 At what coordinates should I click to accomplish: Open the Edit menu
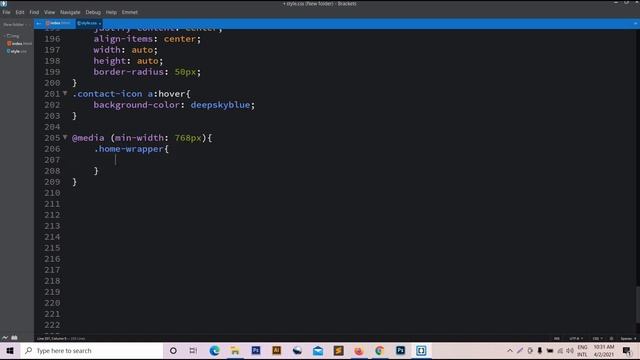point(20,12)
